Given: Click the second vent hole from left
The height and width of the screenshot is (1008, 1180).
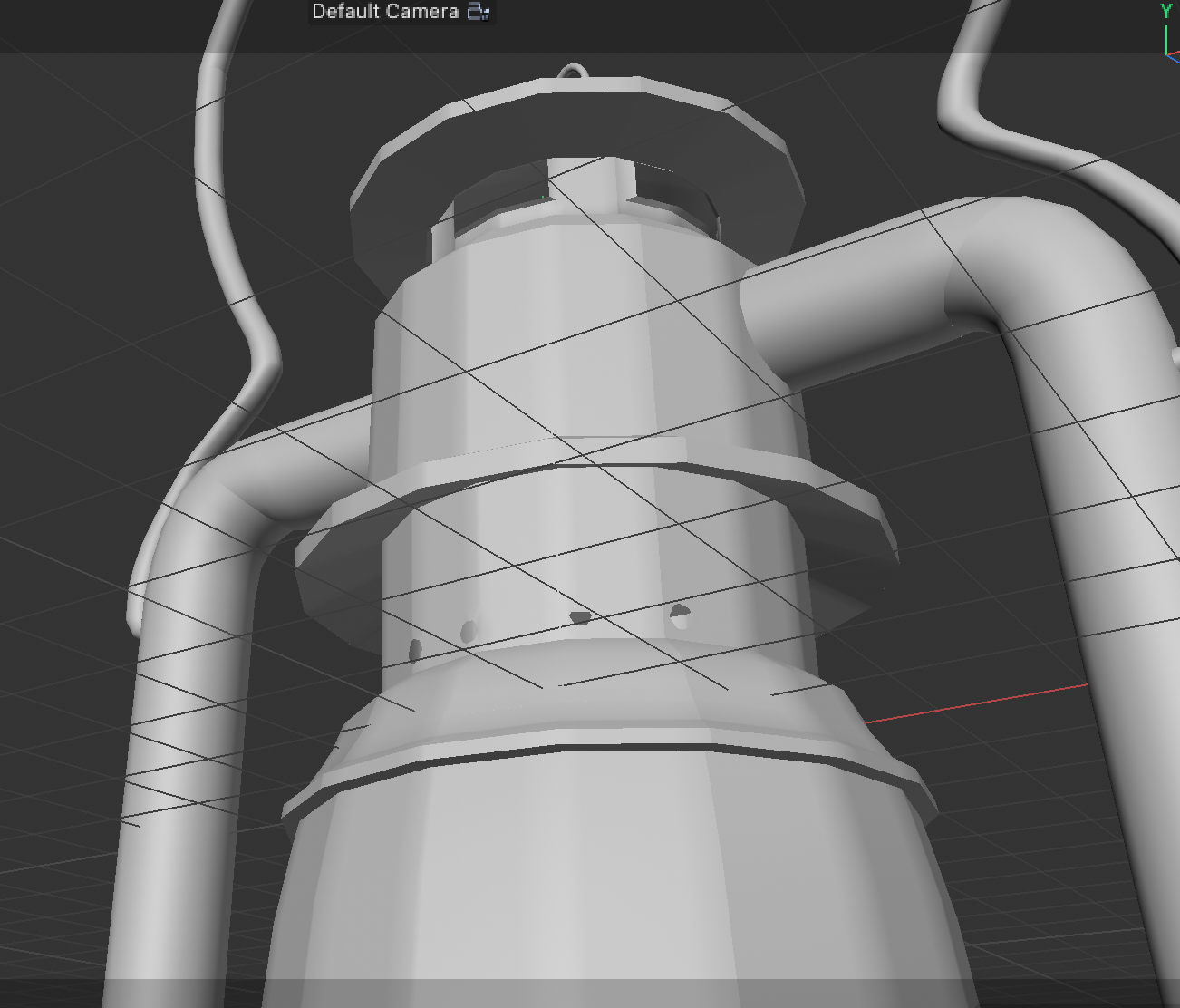Looking at the screenshot, I should (x=468, y=631).
